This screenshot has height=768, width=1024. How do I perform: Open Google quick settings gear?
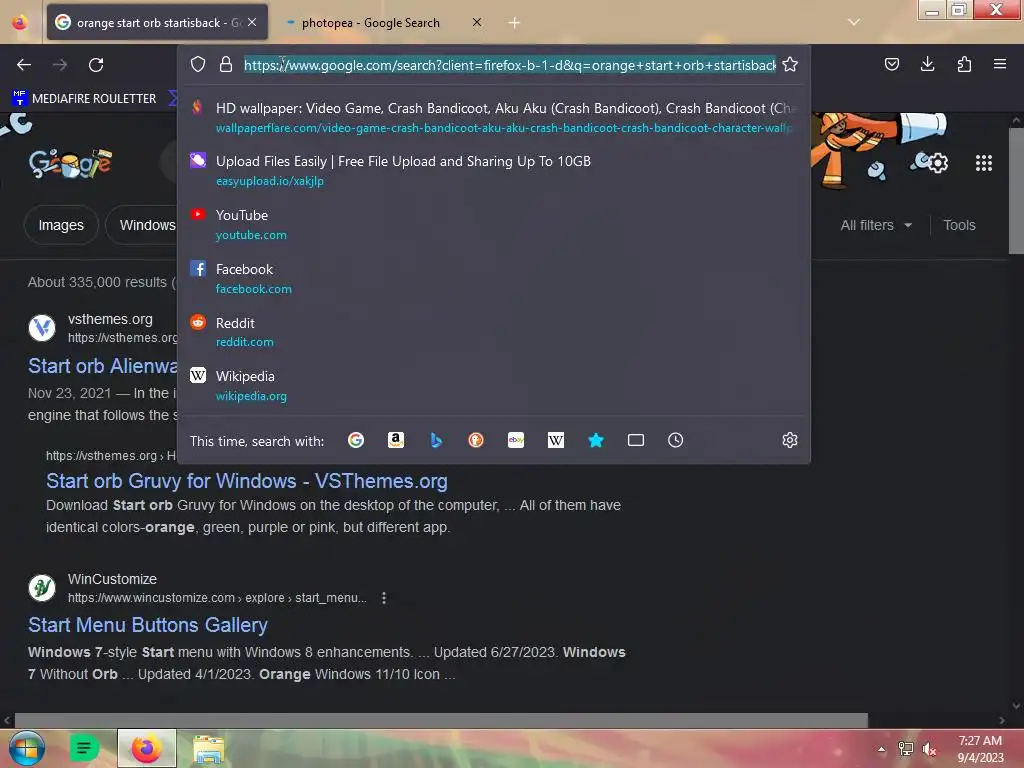(x=938, y=163)
